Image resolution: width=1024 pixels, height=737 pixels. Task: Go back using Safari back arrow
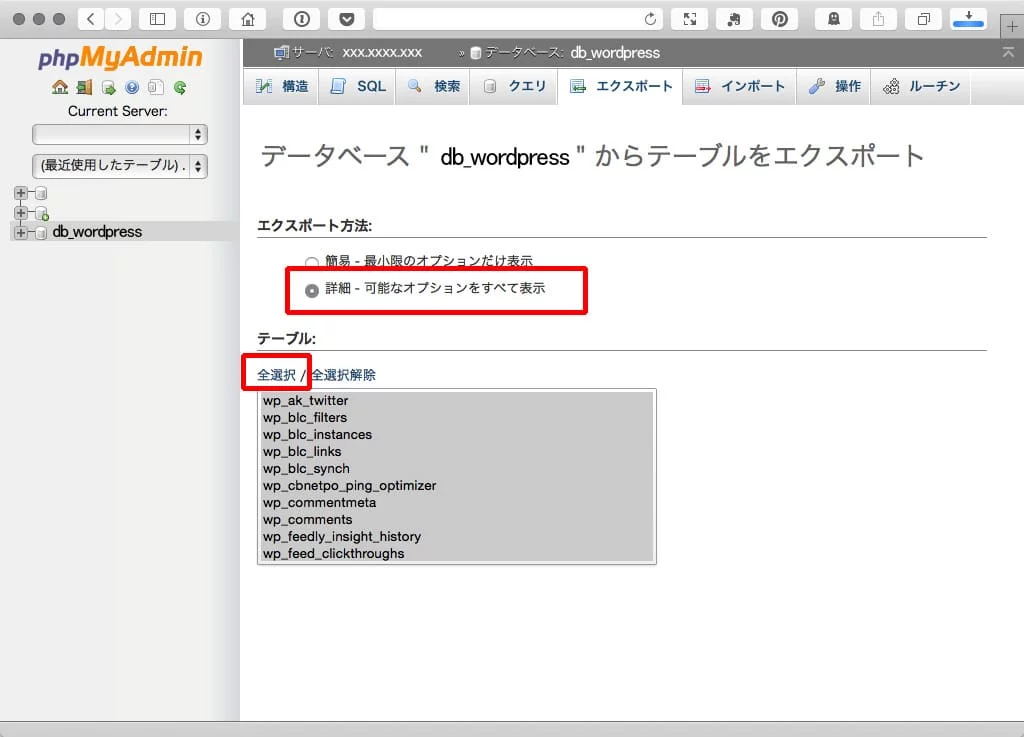(x=91, y=19)
